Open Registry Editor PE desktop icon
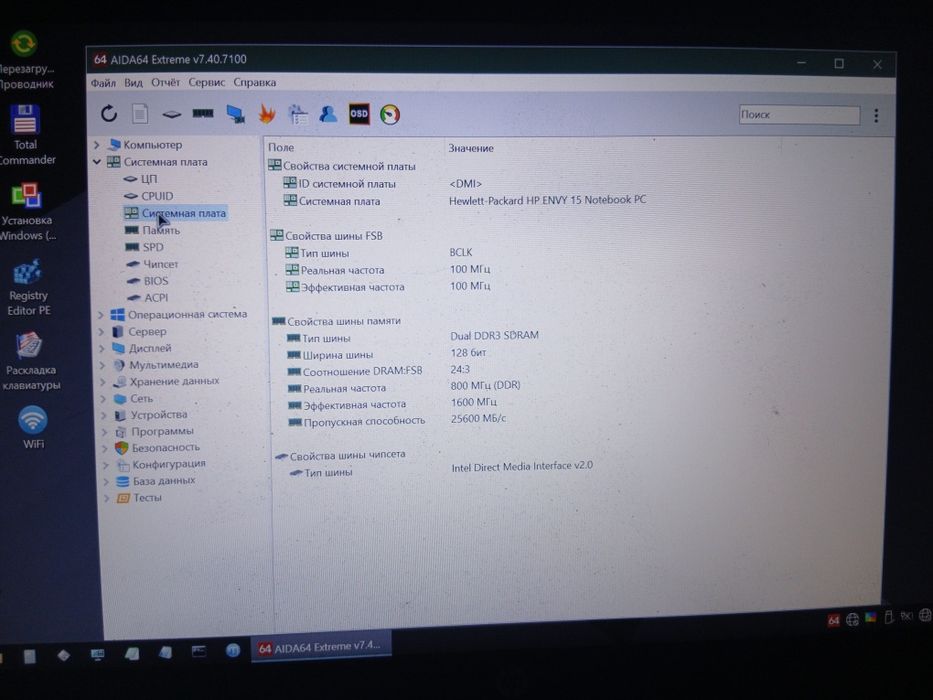The width and height of the screenshot is (933, 700). pyautogui.click(x=28, y=287)
